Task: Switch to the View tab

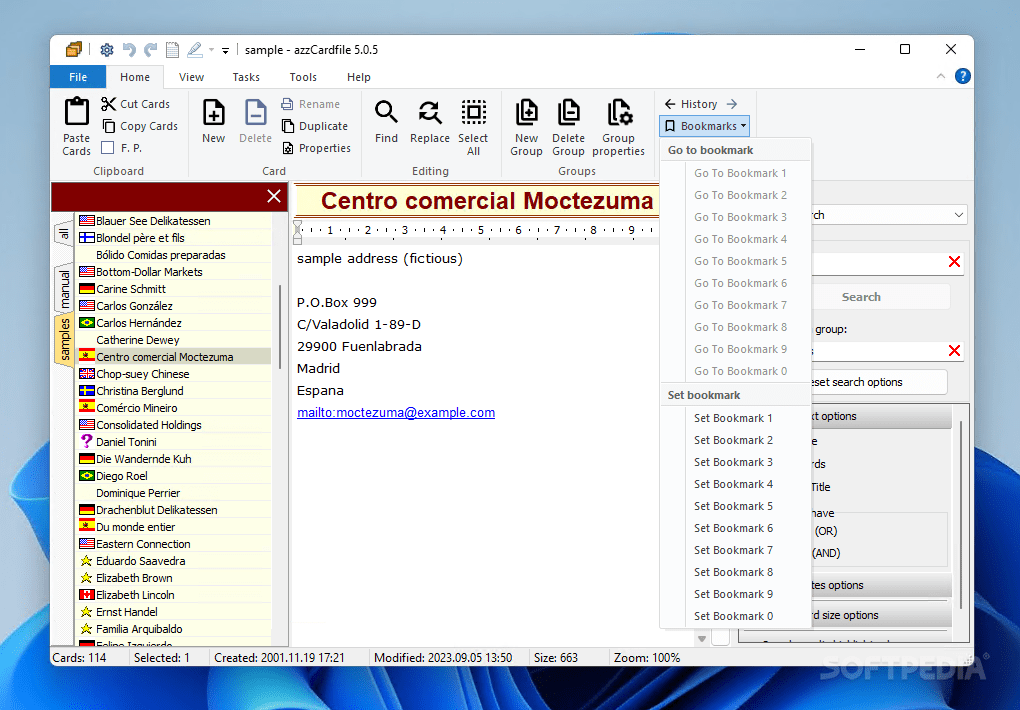Action: click(x=191, y=77)
